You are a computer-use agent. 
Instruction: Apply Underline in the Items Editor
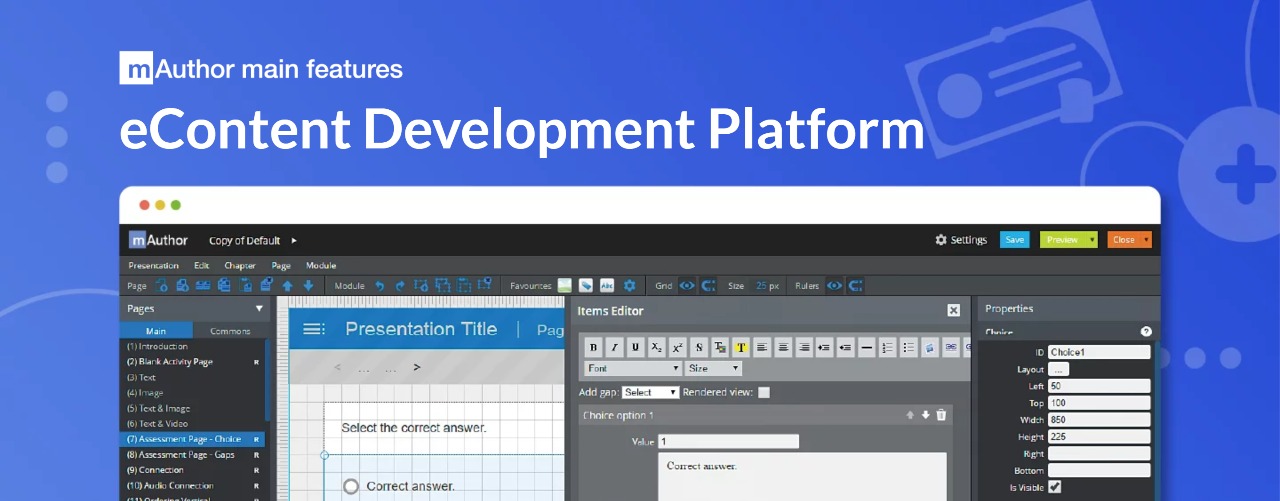coord(636,347)
